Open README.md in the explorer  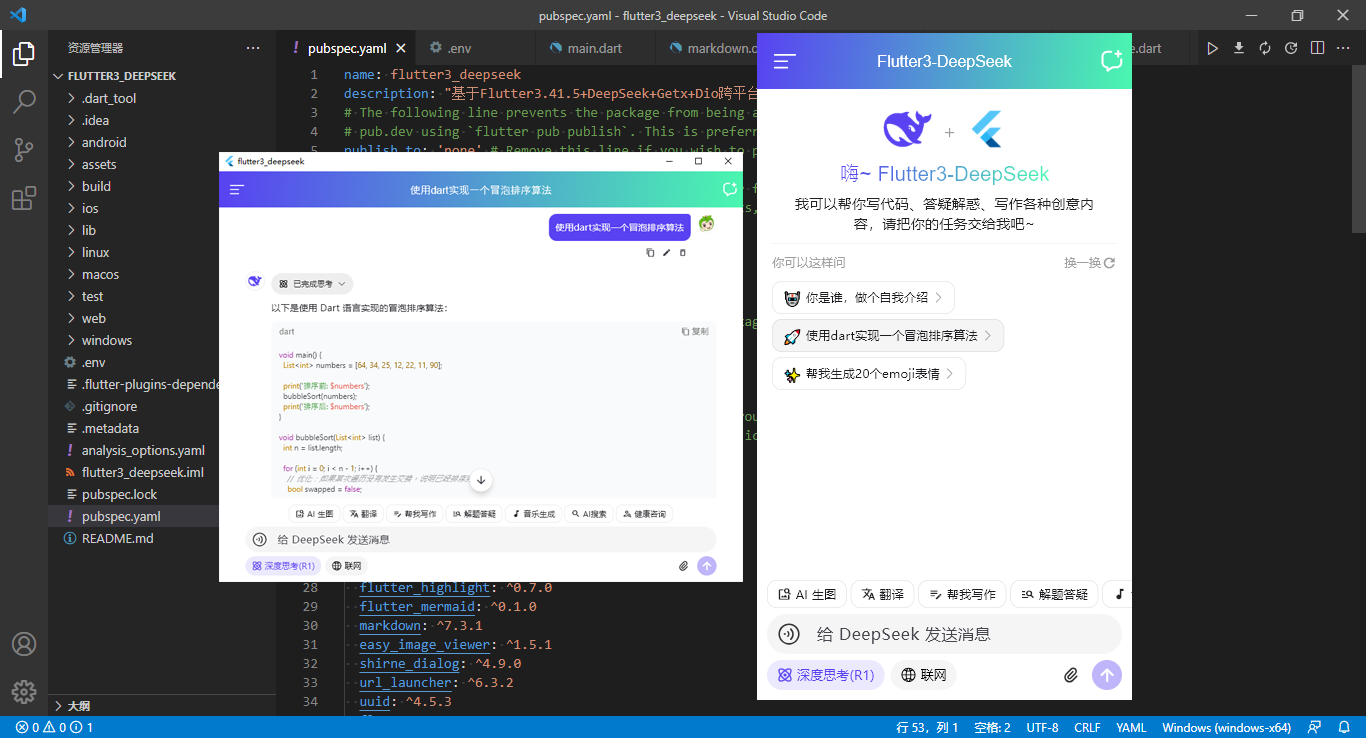coord(117,538)
